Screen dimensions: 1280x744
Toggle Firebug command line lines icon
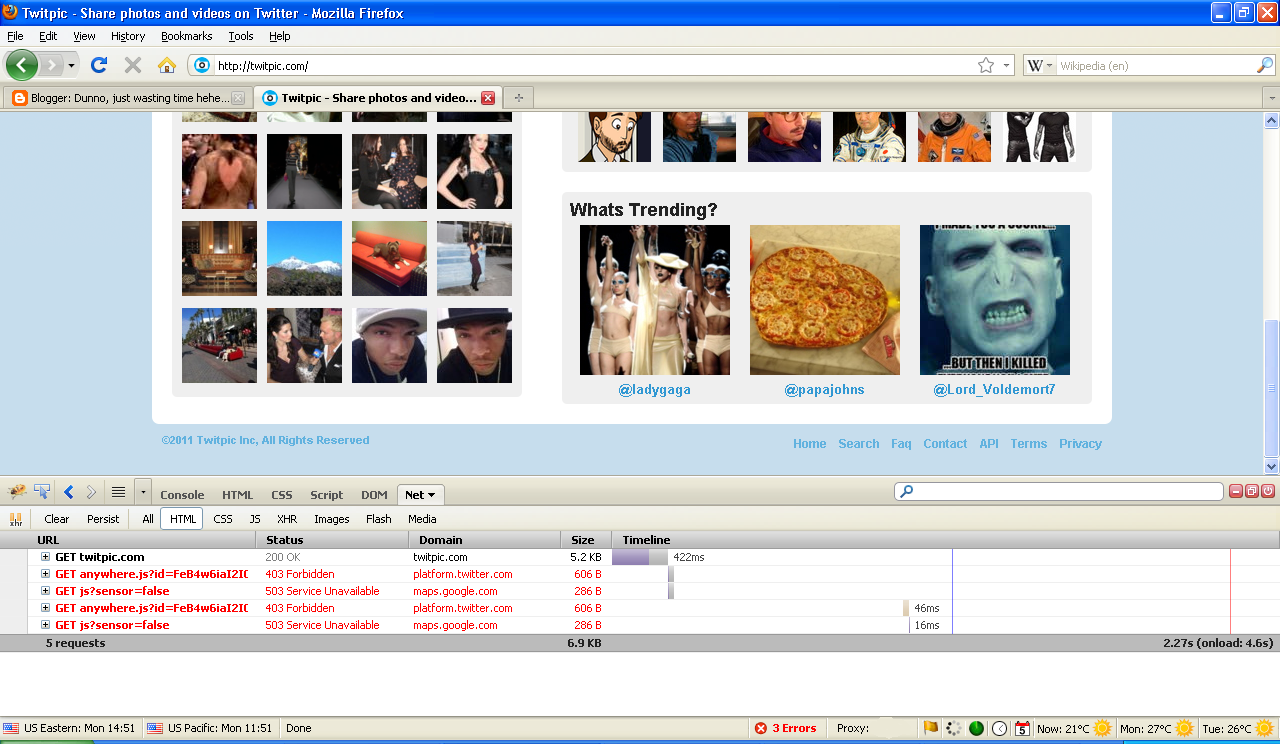coord(118,492)
